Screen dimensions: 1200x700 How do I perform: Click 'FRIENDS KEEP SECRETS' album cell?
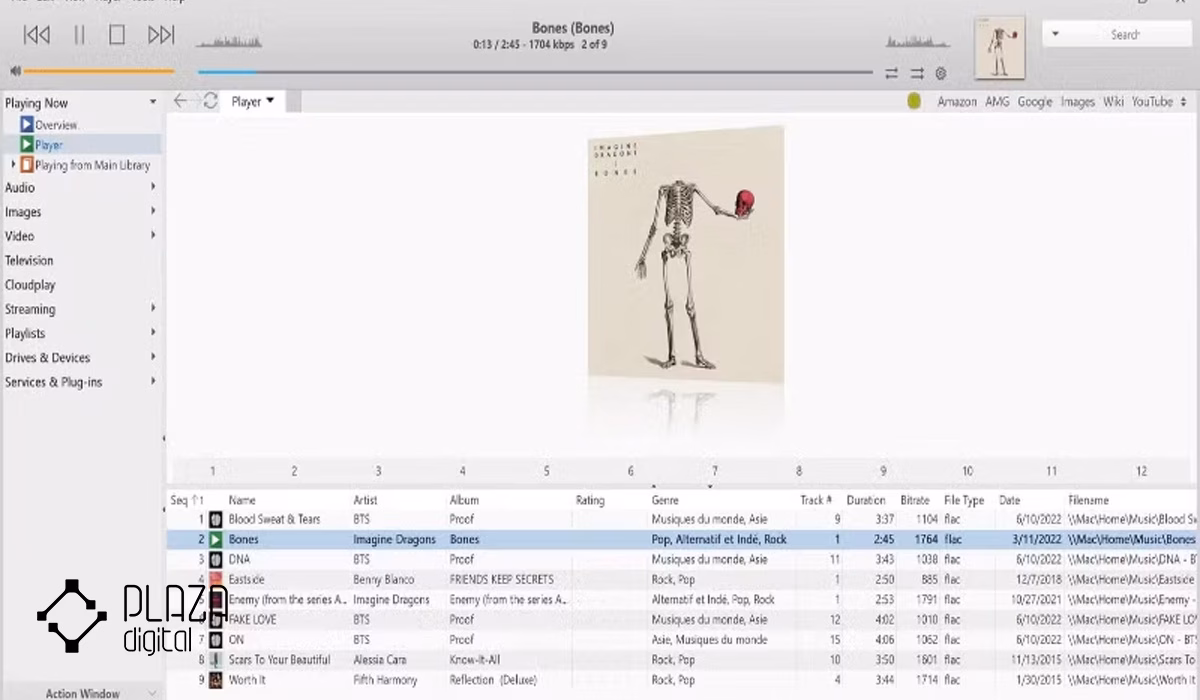501,580
